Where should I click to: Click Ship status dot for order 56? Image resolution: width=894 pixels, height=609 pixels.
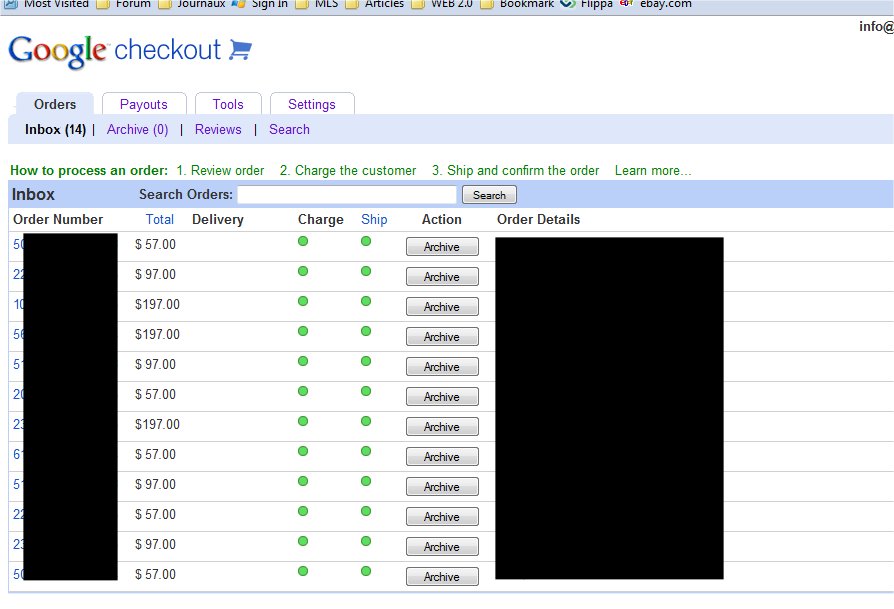point(366,331)
